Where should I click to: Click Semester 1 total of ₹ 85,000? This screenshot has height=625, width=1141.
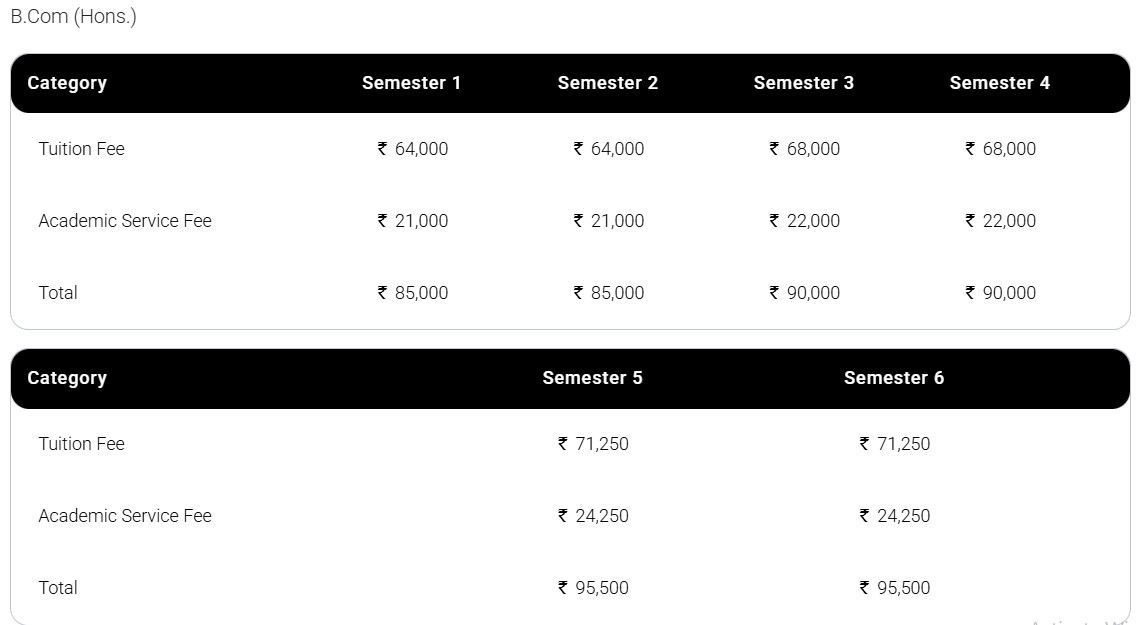coord(413,293)
